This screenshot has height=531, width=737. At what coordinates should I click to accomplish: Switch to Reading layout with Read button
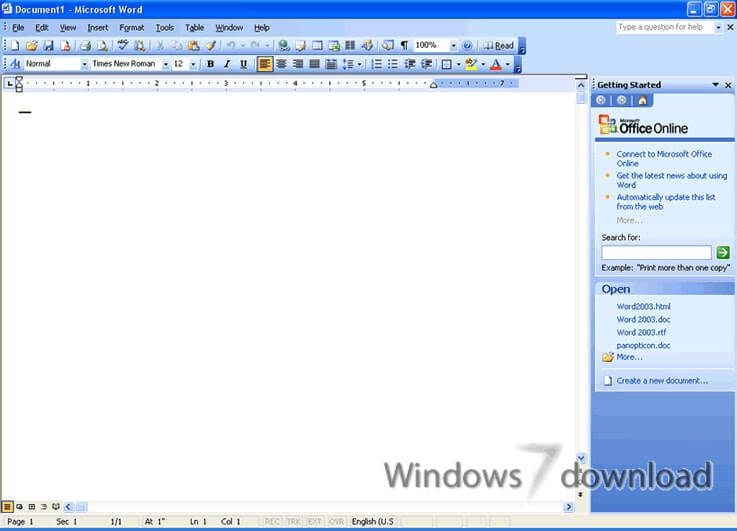point(499,46)
